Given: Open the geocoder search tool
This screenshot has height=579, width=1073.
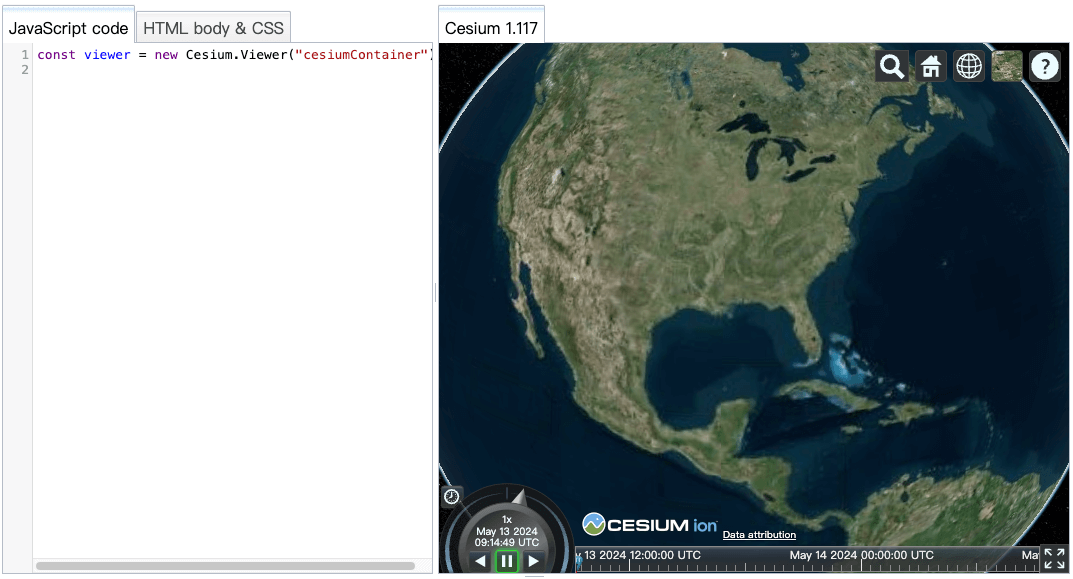Looking at the screenshot, I should pyautogui.click(x=892, y=66).
